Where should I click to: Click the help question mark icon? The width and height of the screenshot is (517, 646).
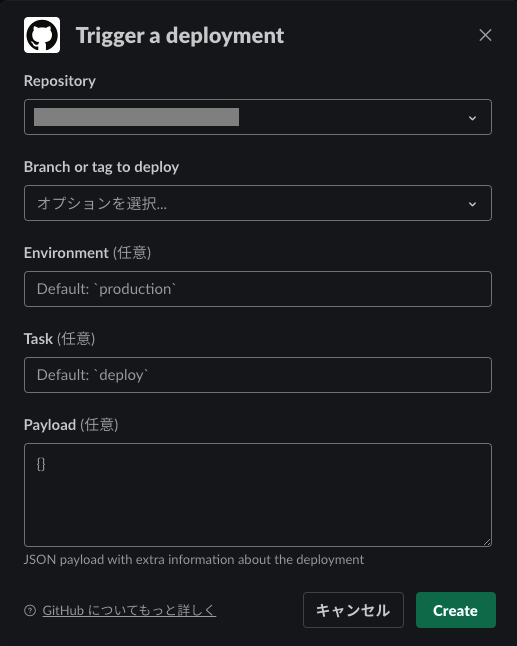pyautogui.click(x=30, y=610)
